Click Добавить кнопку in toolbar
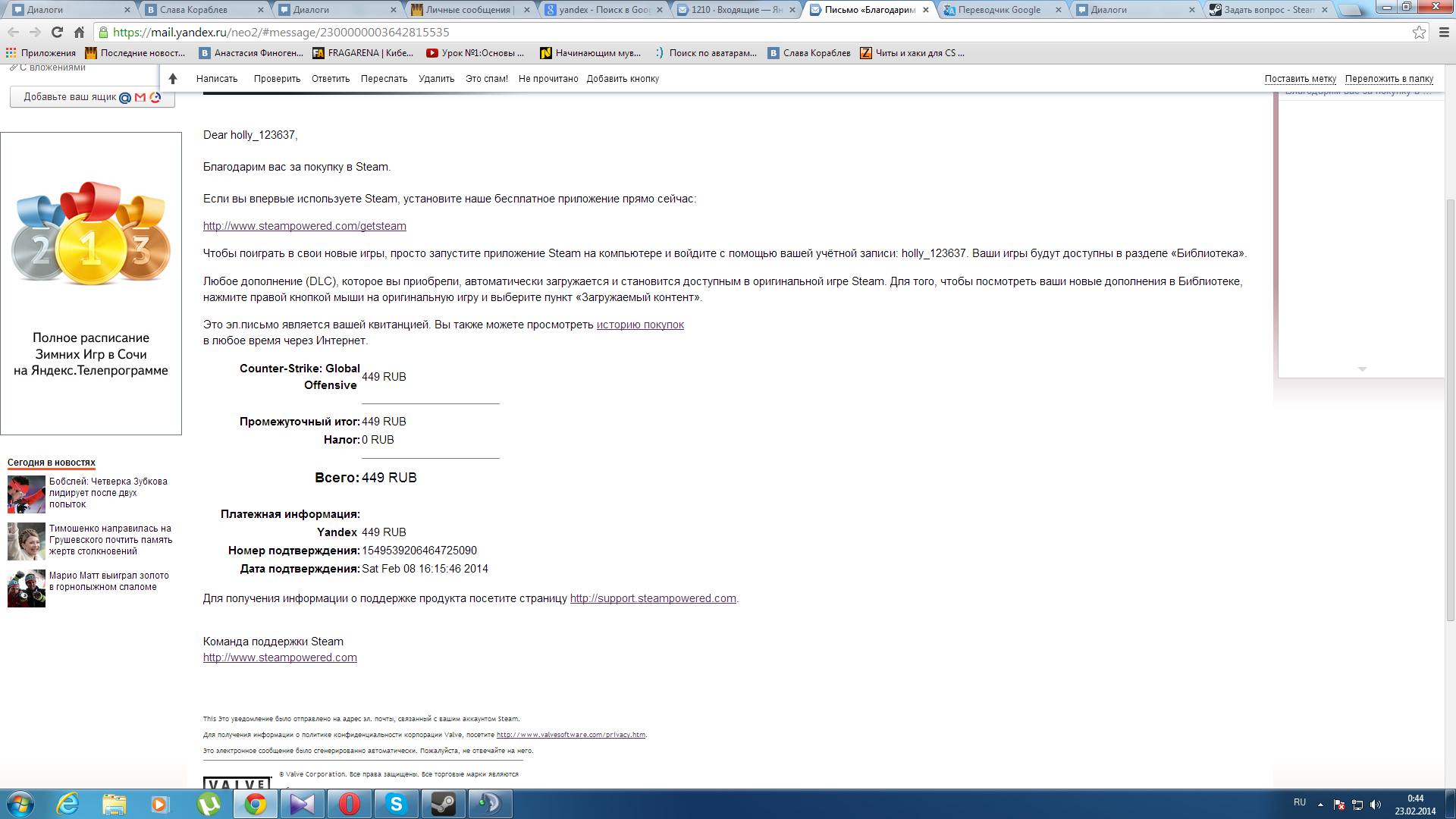Image resolution: width=1456 pixels, height=819 pixels. tap(623, 79)
